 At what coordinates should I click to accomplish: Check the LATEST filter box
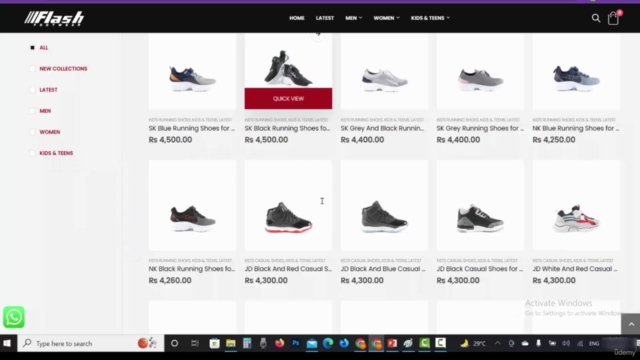coord(32,90)
